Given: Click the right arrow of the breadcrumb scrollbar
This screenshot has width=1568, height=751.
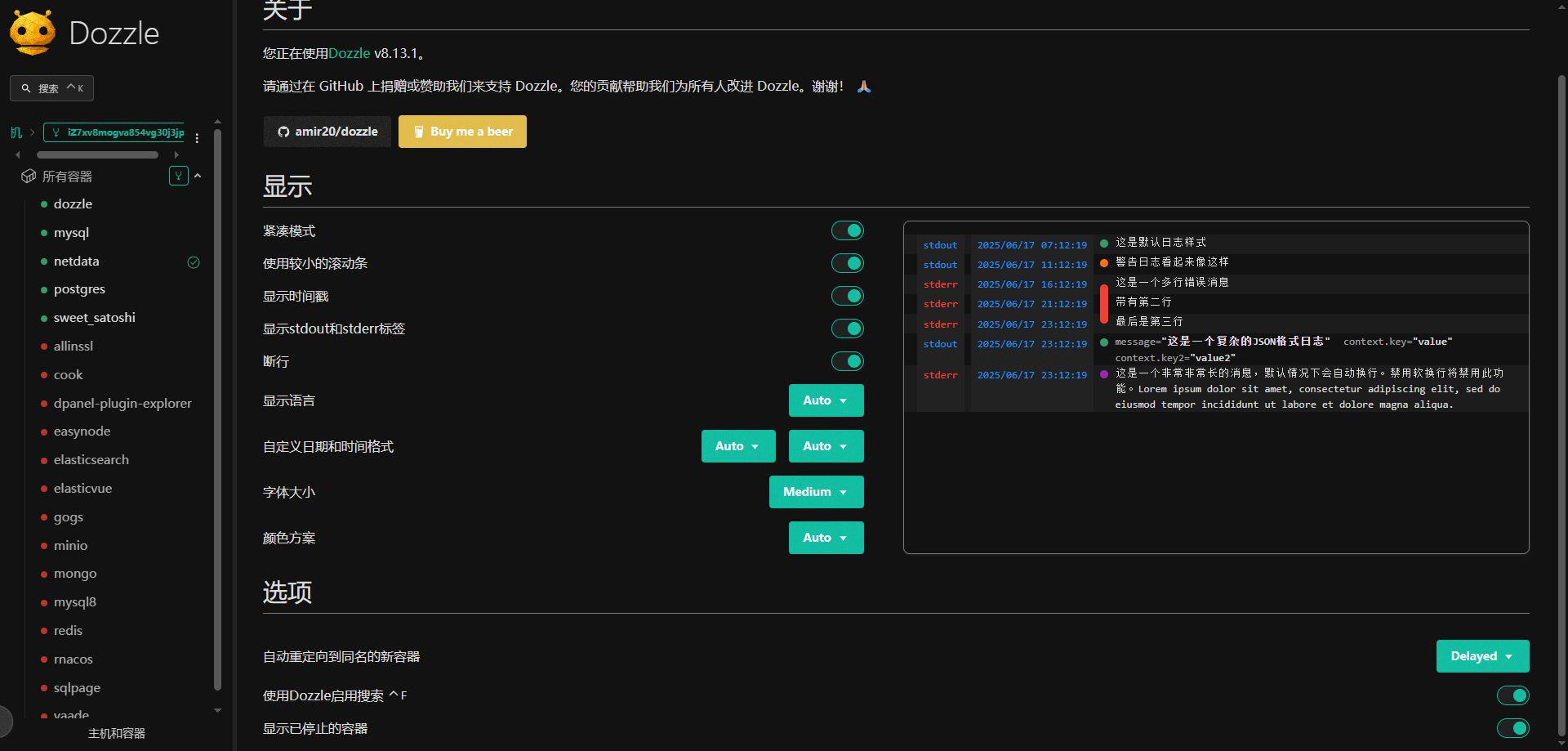Looking at the screenshot, I should click(x=176, y=154).
